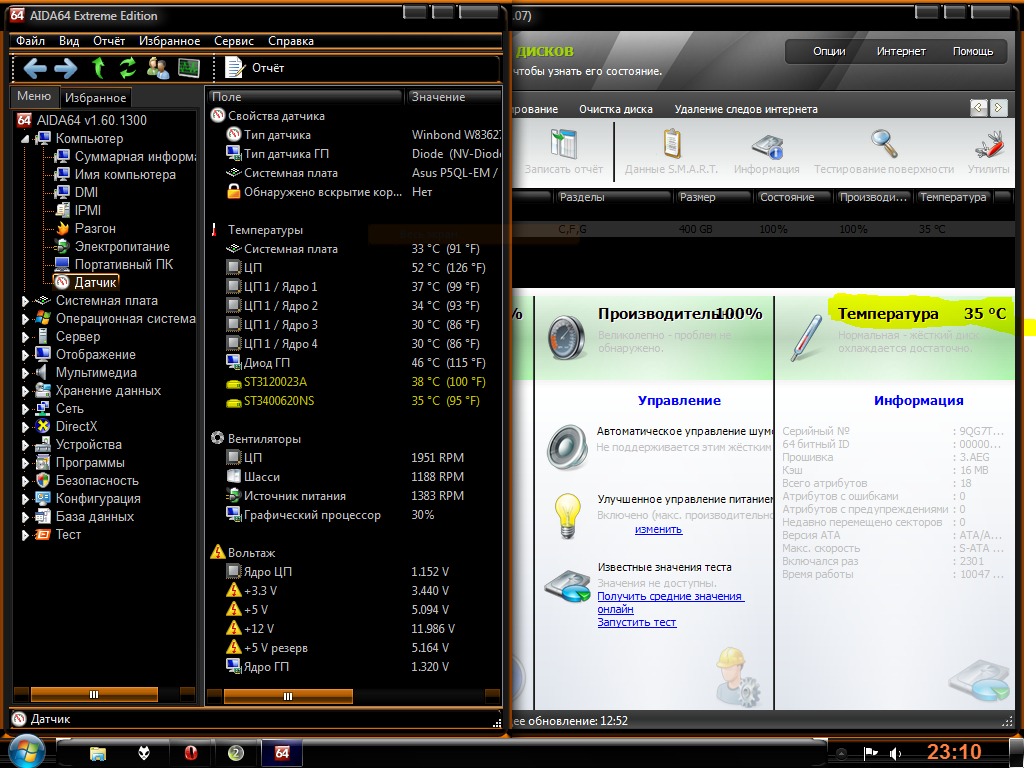Select the Диод ГП temperature row
Image resolution: width=1036 pixels, height=768 pixels.
(354, 363)
